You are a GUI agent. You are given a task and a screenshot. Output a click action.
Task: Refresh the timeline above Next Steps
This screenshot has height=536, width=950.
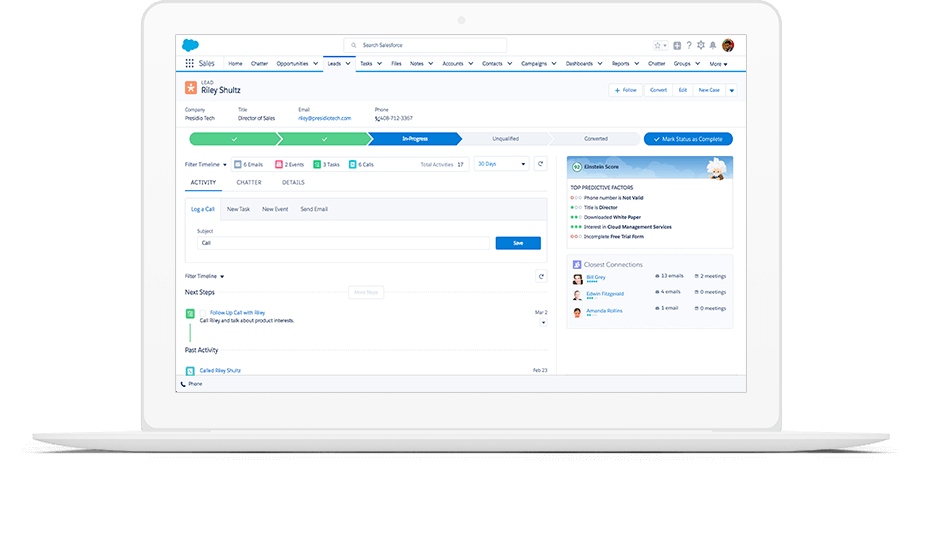(541, 276)
